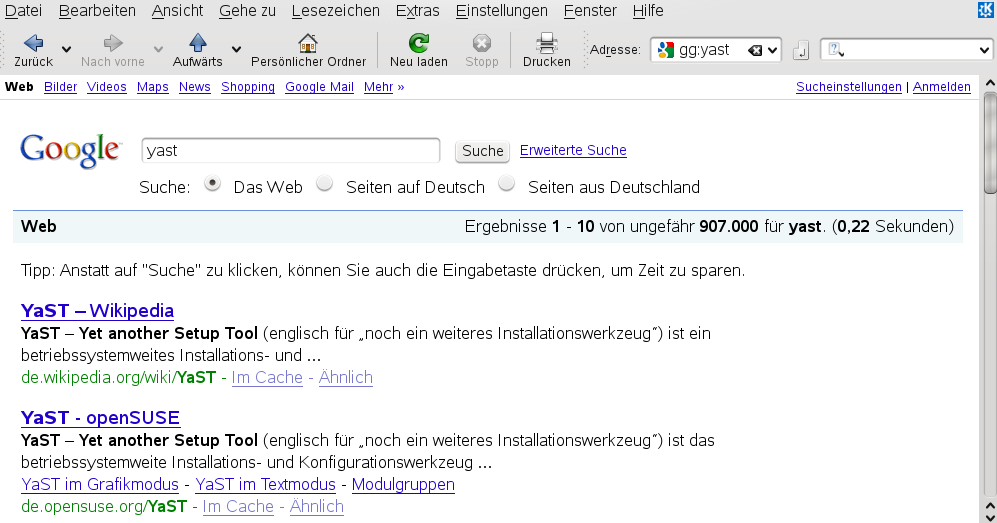Click the vertical scrollbar thumb
Viewport: 997px width, 523px height.
990,143
